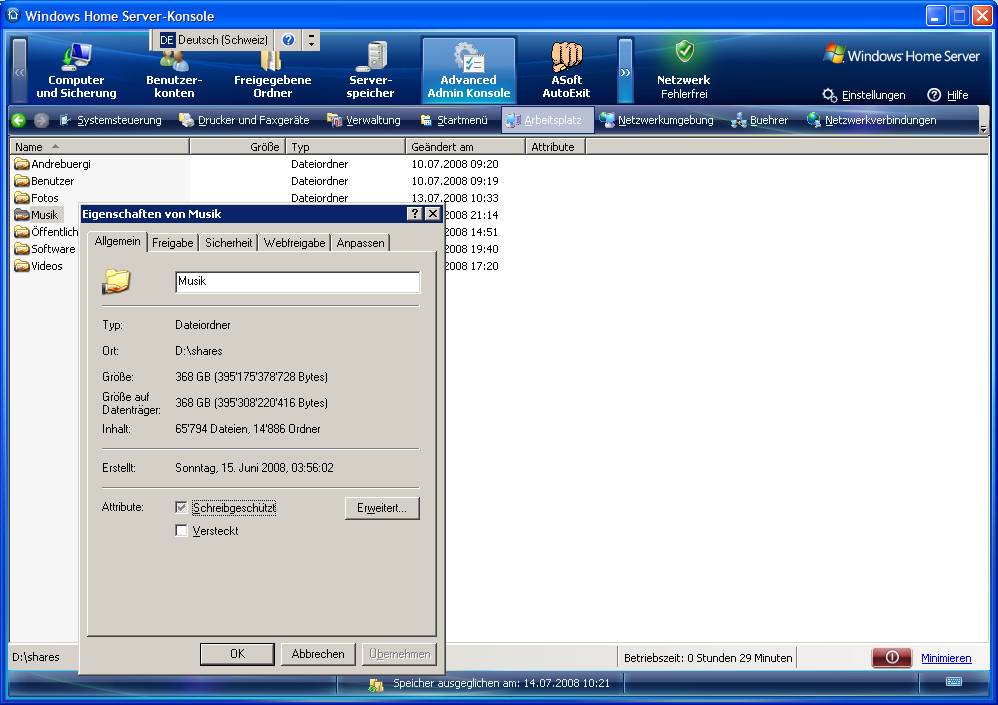Click the Minimieren link
The height and width of the screenshot is (705, 998).
click(946, 658)
